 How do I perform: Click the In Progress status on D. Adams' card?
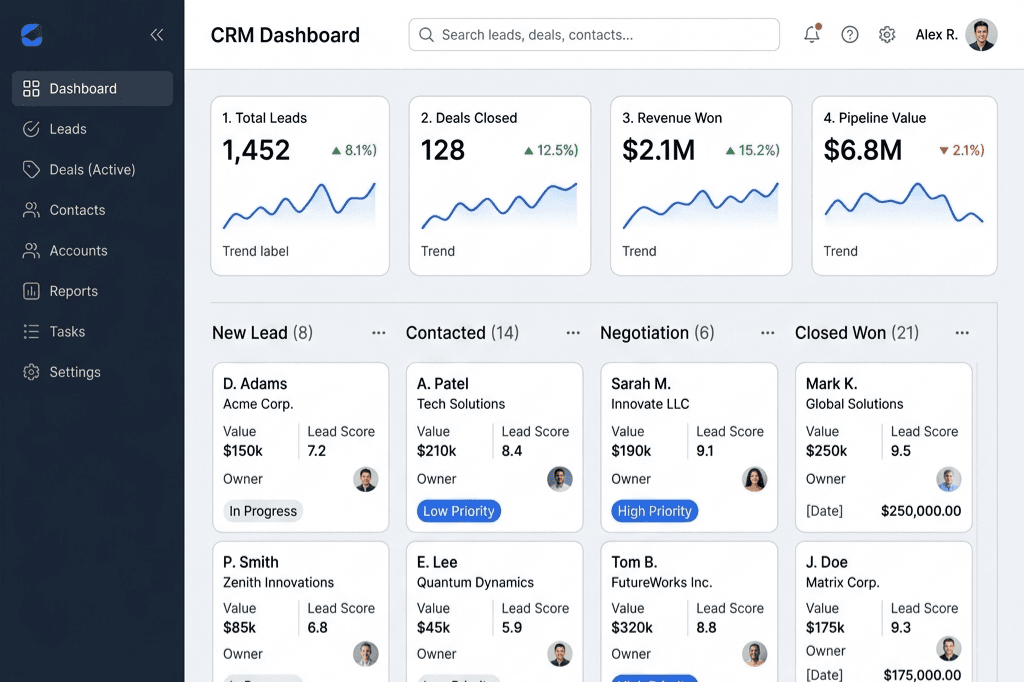point(262,510)
